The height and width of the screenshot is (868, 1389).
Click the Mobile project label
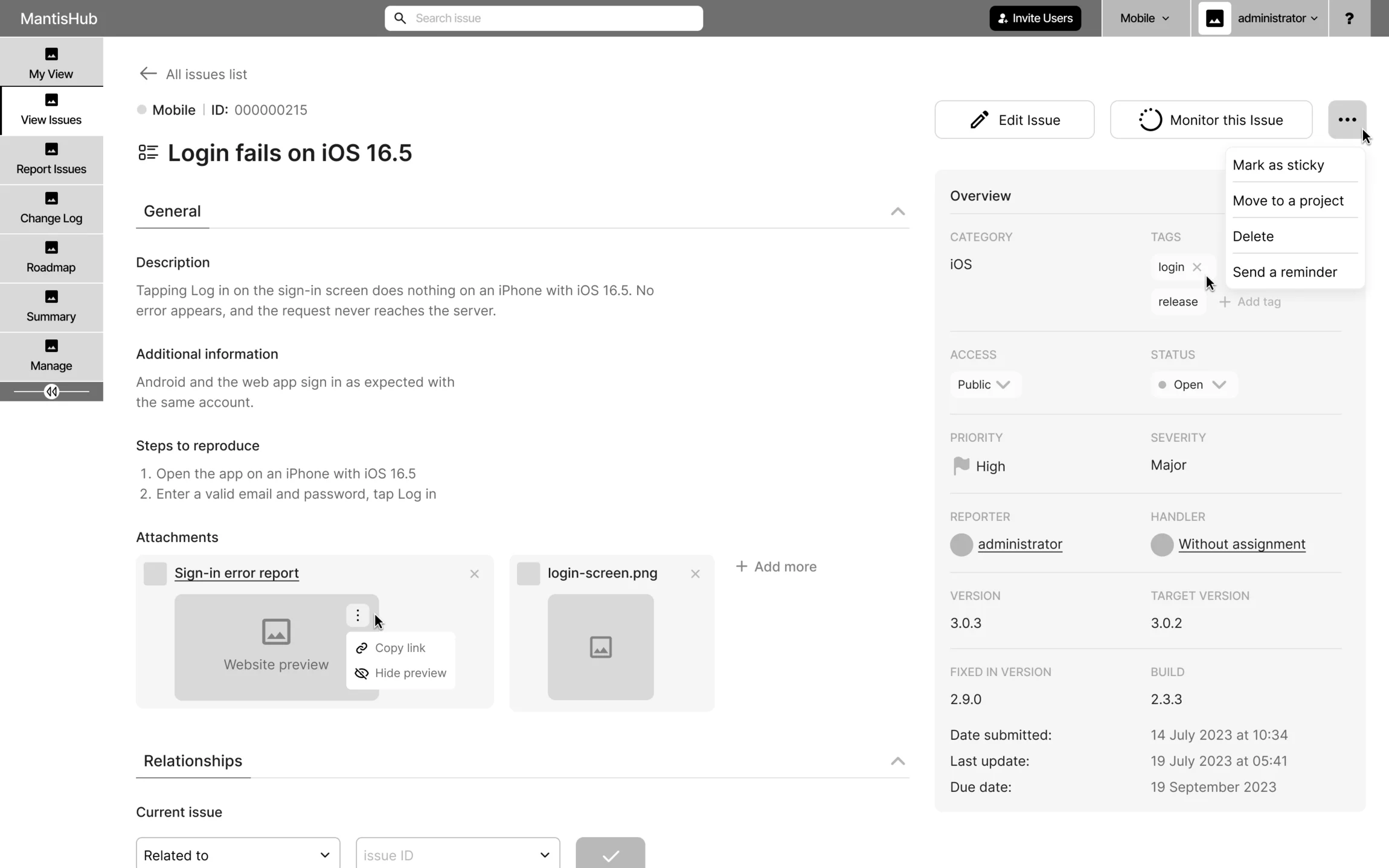[174, 110]
